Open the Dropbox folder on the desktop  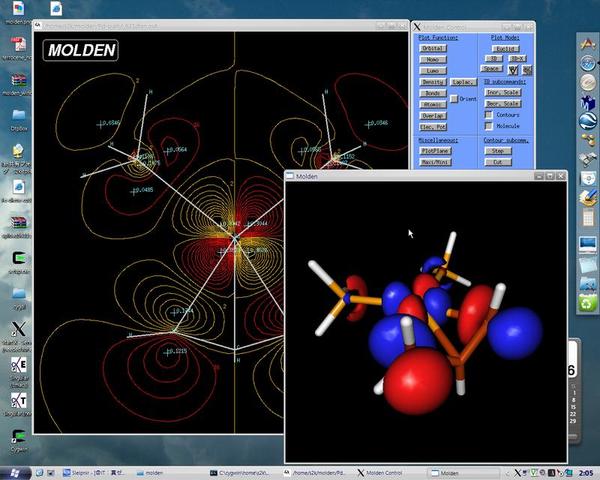(18, 115)
